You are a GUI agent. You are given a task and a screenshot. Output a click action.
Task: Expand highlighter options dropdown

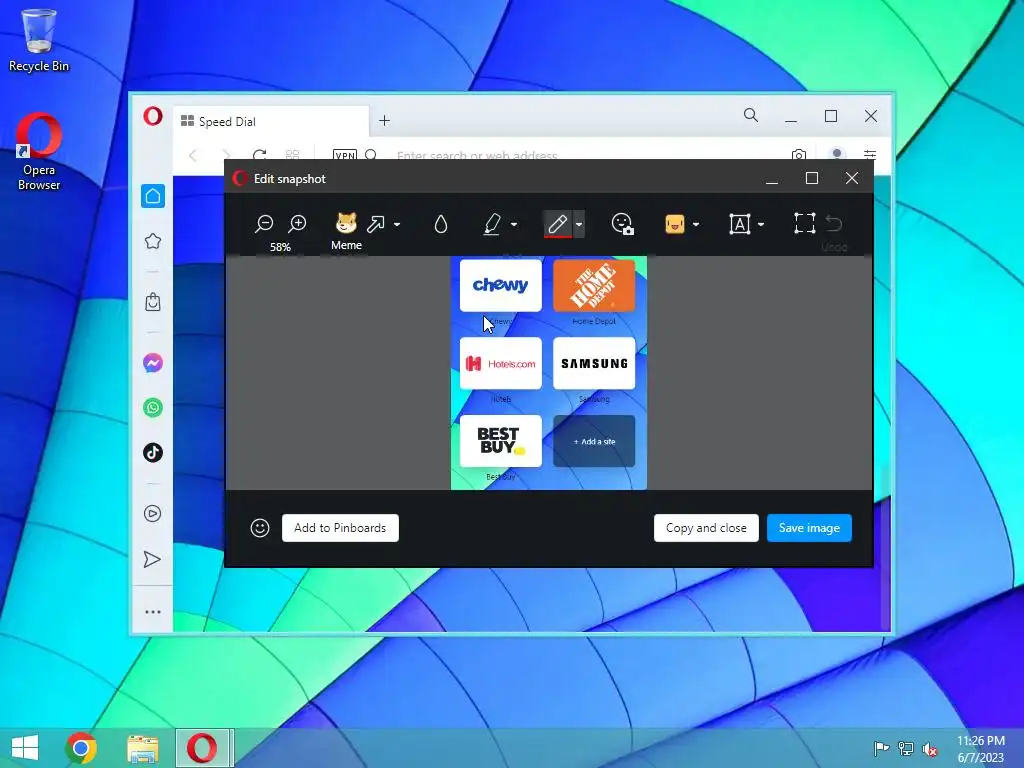point(514,225)
